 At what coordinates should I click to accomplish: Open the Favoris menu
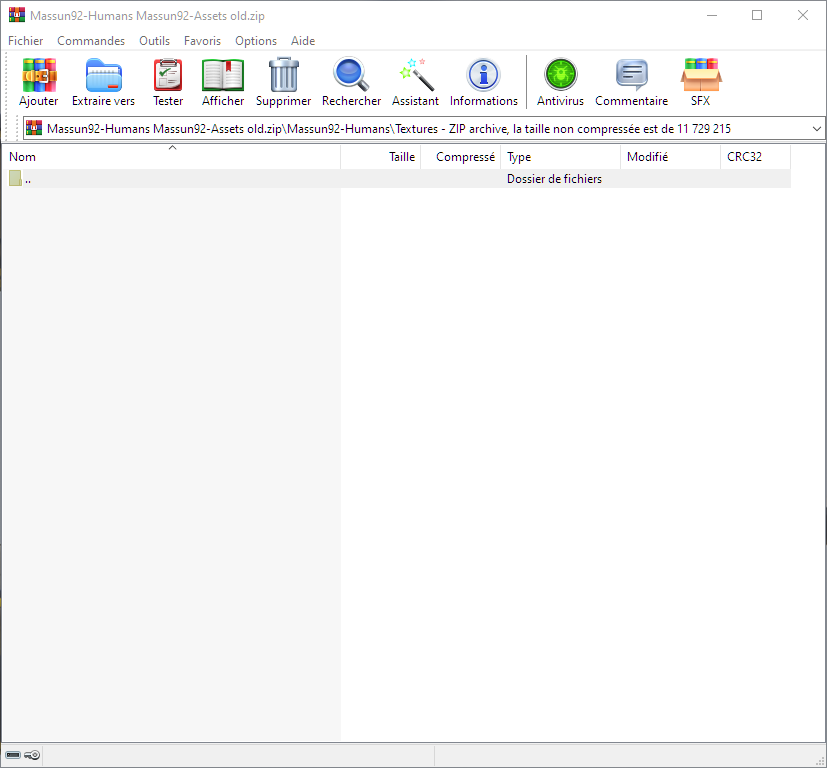pyautogui.click(x=202, y=41)
